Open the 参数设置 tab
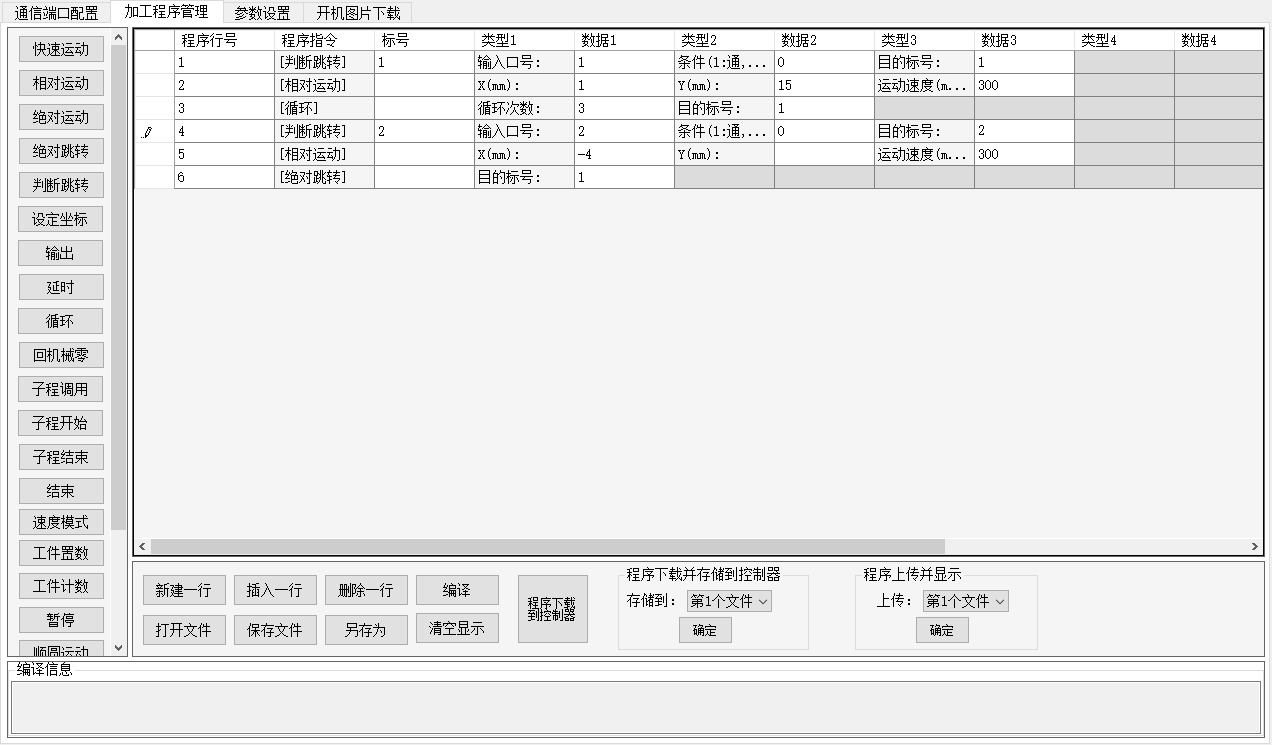Image resolution: width=1272 pixels, height=745 pixels. 262,13
